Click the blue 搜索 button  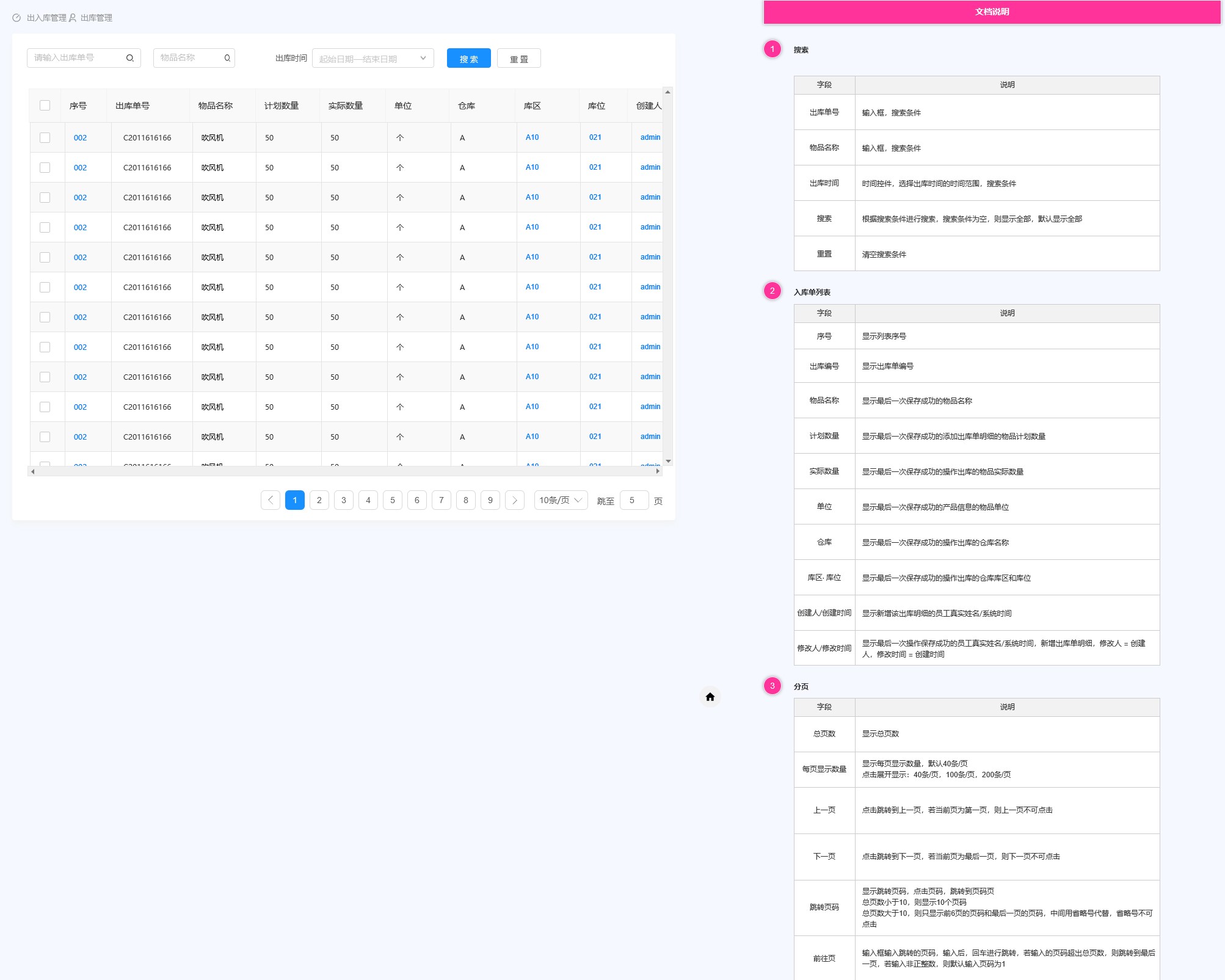click(468, 58)
